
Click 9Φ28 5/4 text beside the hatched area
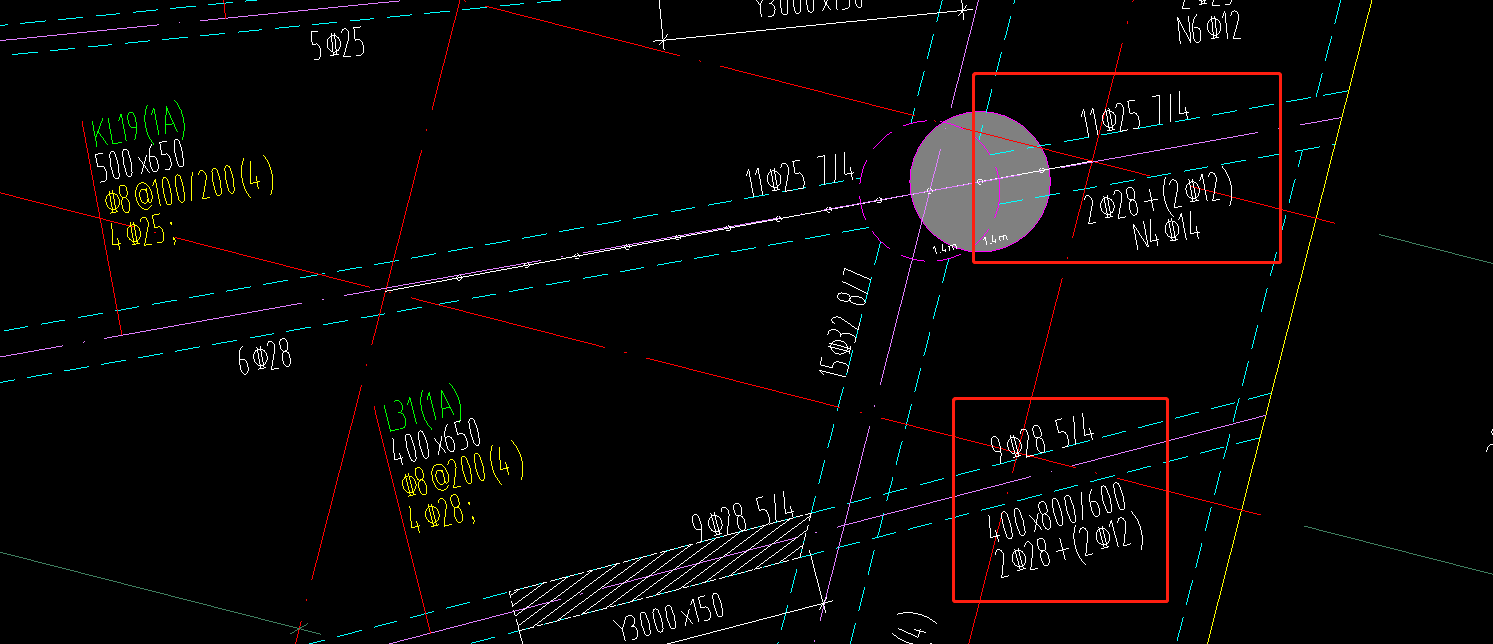(743, 514)
